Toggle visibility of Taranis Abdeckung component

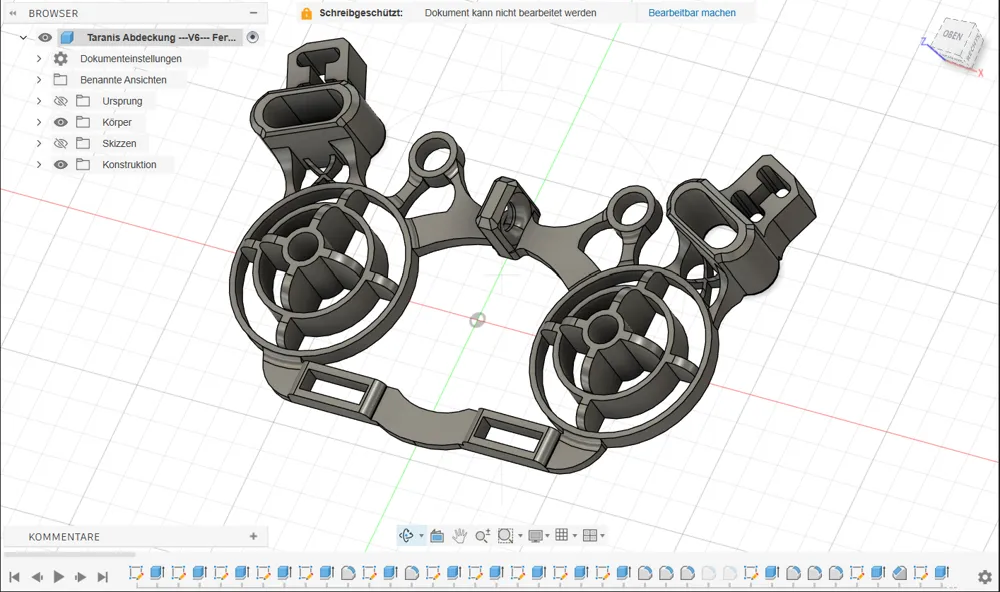click(x=45, y=37)
